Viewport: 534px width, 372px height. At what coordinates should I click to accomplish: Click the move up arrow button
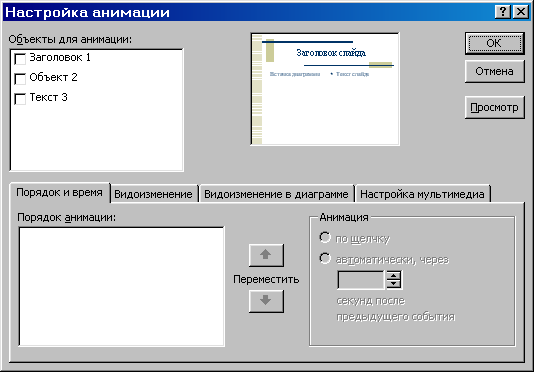tap(266, 255)
